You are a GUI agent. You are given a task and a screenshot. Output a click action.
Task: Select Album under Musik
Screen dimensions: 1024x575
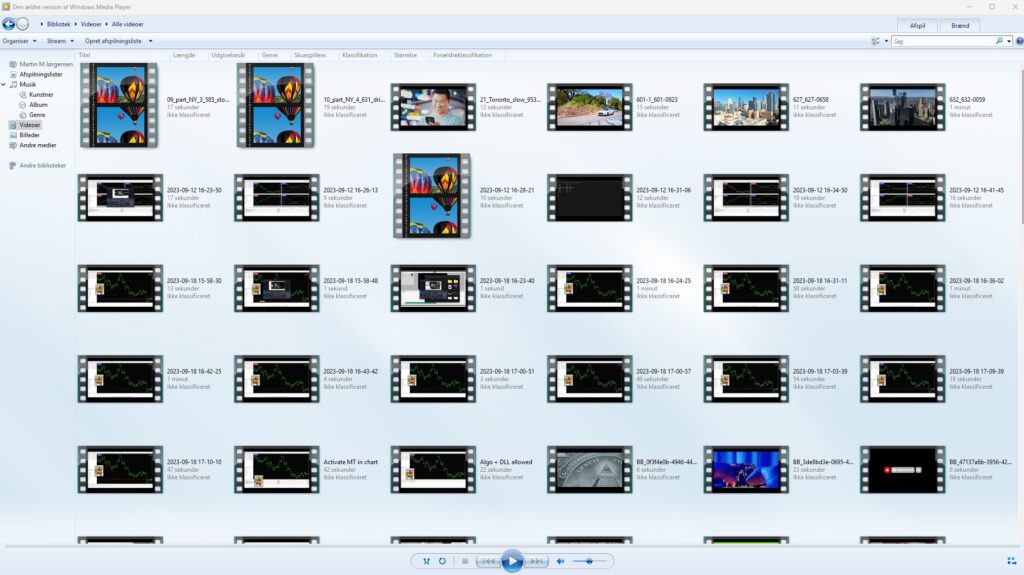point(33,105)
